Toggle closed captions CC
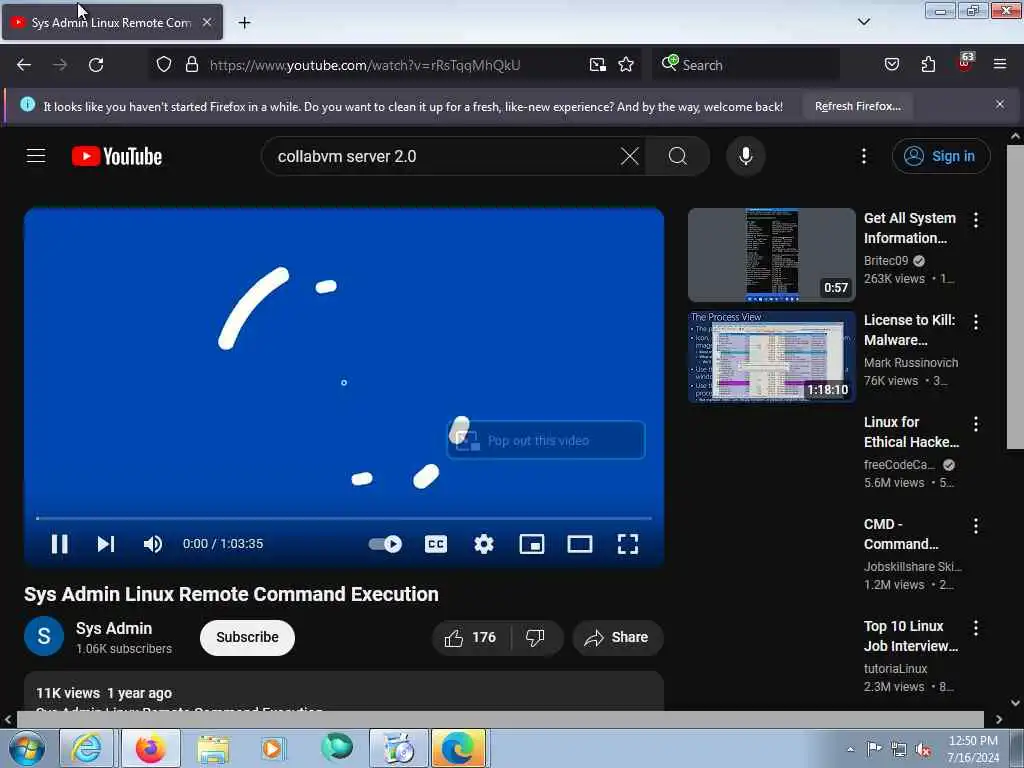This screenshot has height=768, width=1024. click(x=436, y=544)
